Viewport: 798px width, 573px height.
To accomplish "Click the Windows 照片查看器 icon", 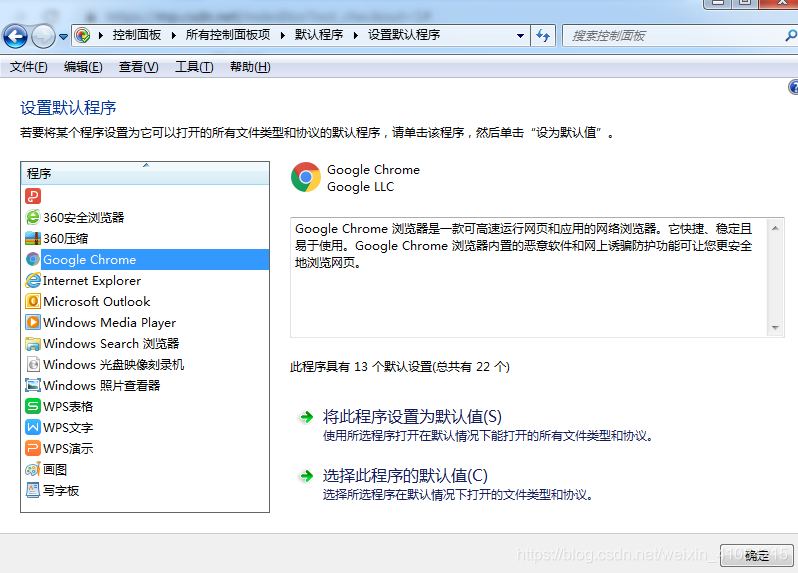I will pos(33,385).
